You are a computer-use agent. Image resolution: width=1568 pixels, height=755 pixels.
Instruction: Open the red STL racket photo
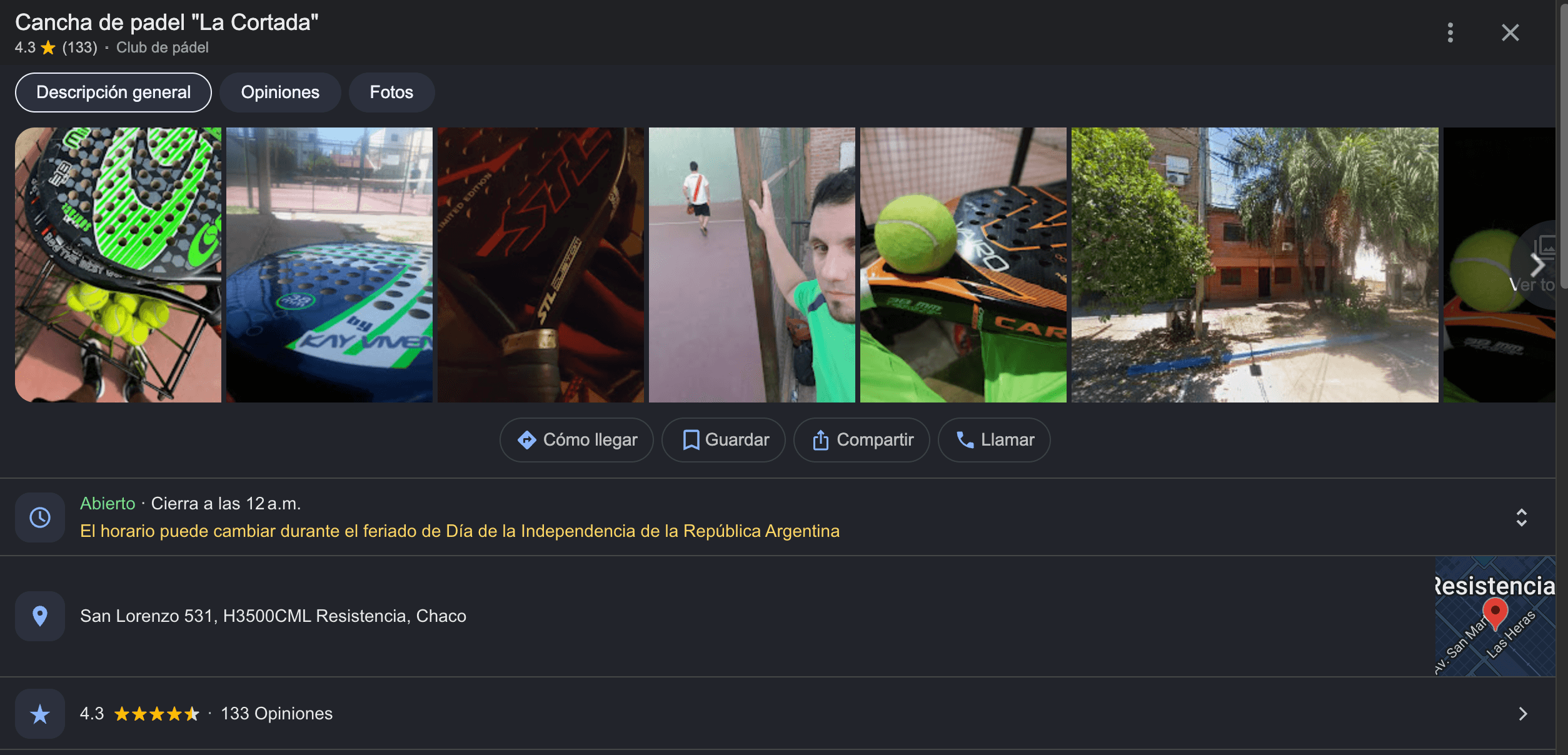pos(541,265)
